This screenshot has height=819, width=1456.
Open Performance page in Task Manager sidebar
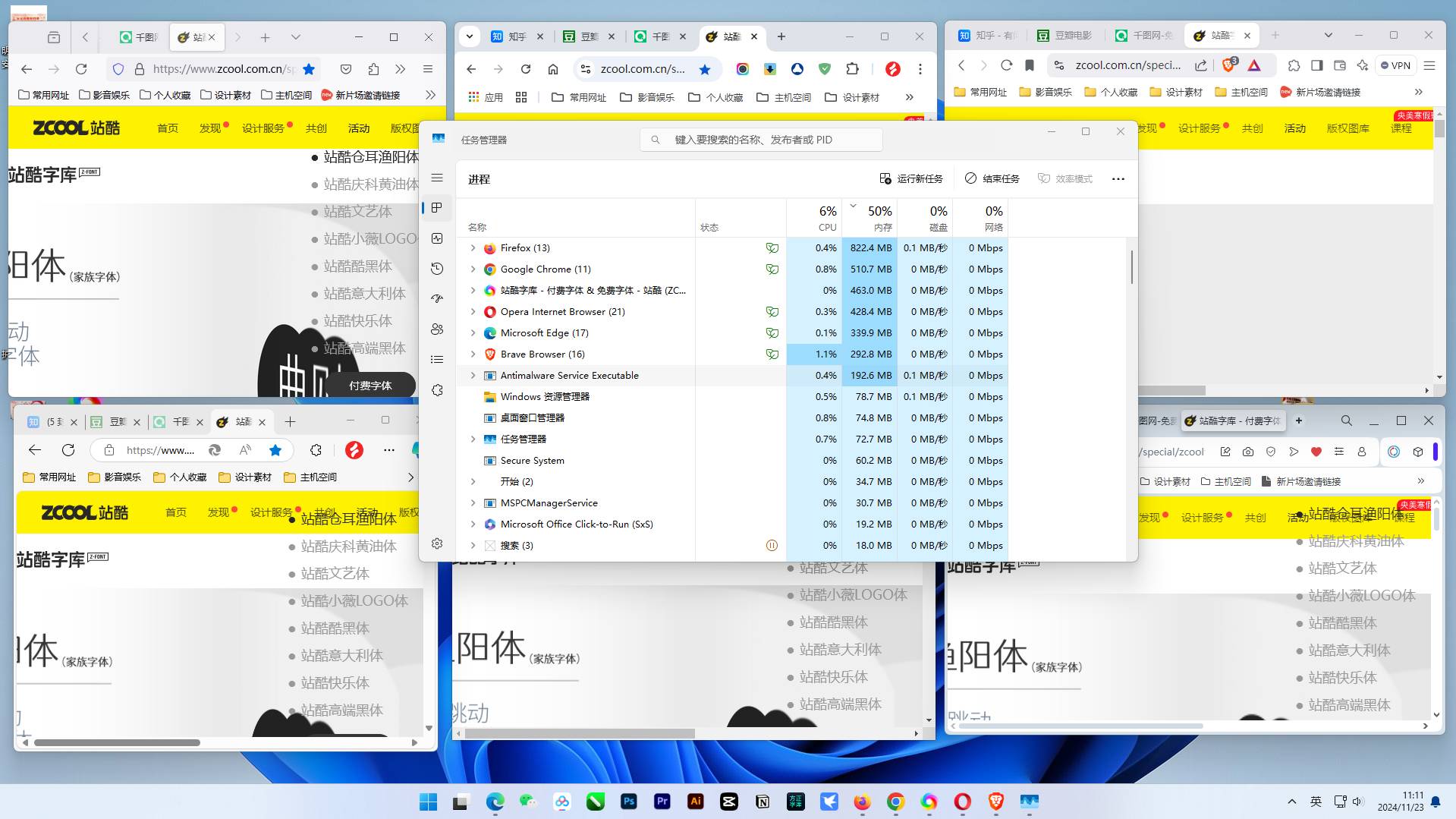coord(437,238)
